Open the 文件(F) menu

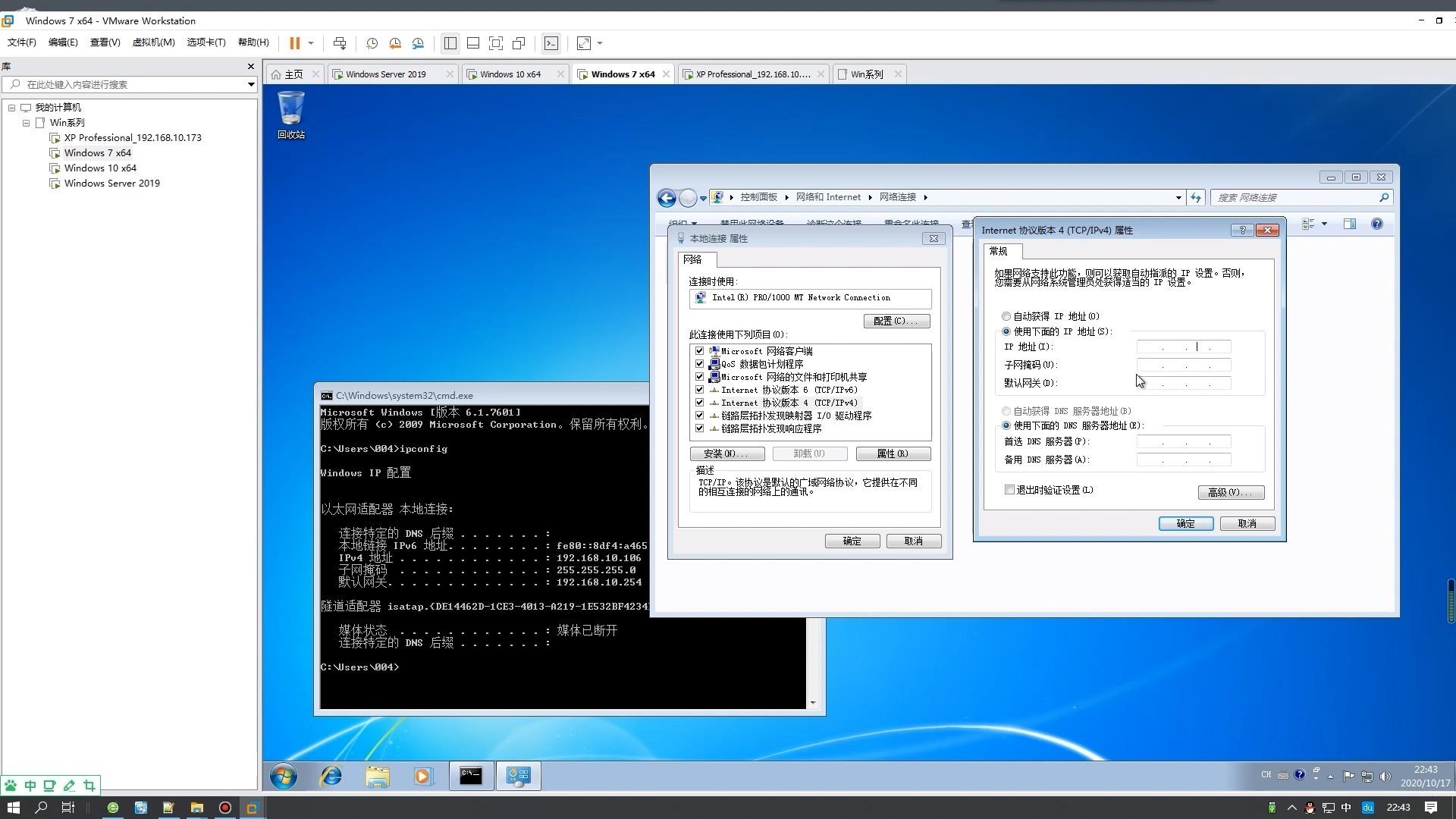point(21,42)
